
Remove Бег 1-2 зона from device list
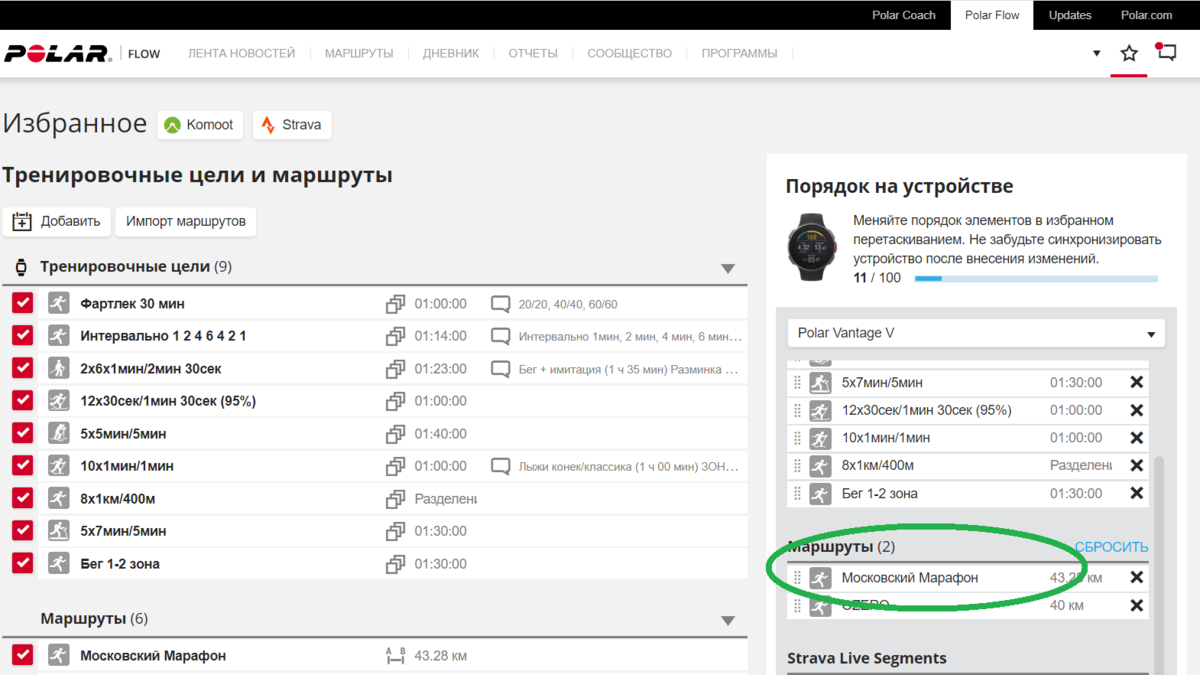coord(1136,493)
